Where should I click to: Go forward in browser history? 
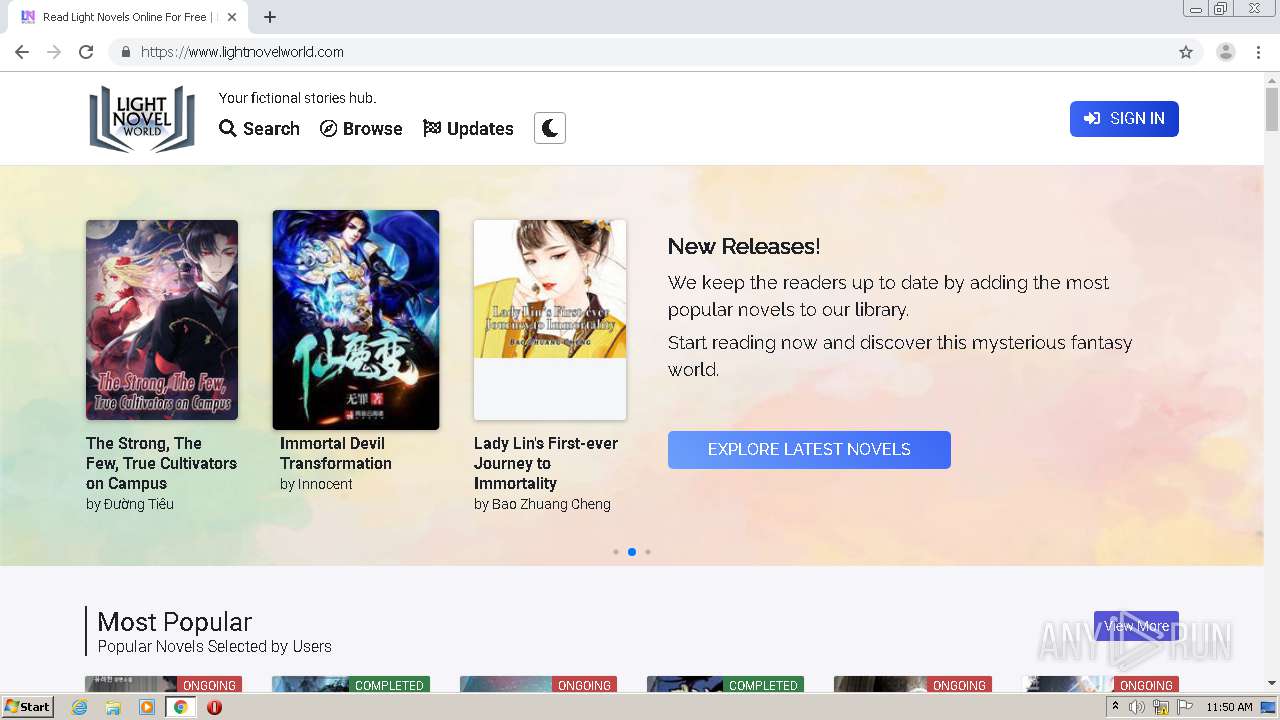click(x=54, y=52)
